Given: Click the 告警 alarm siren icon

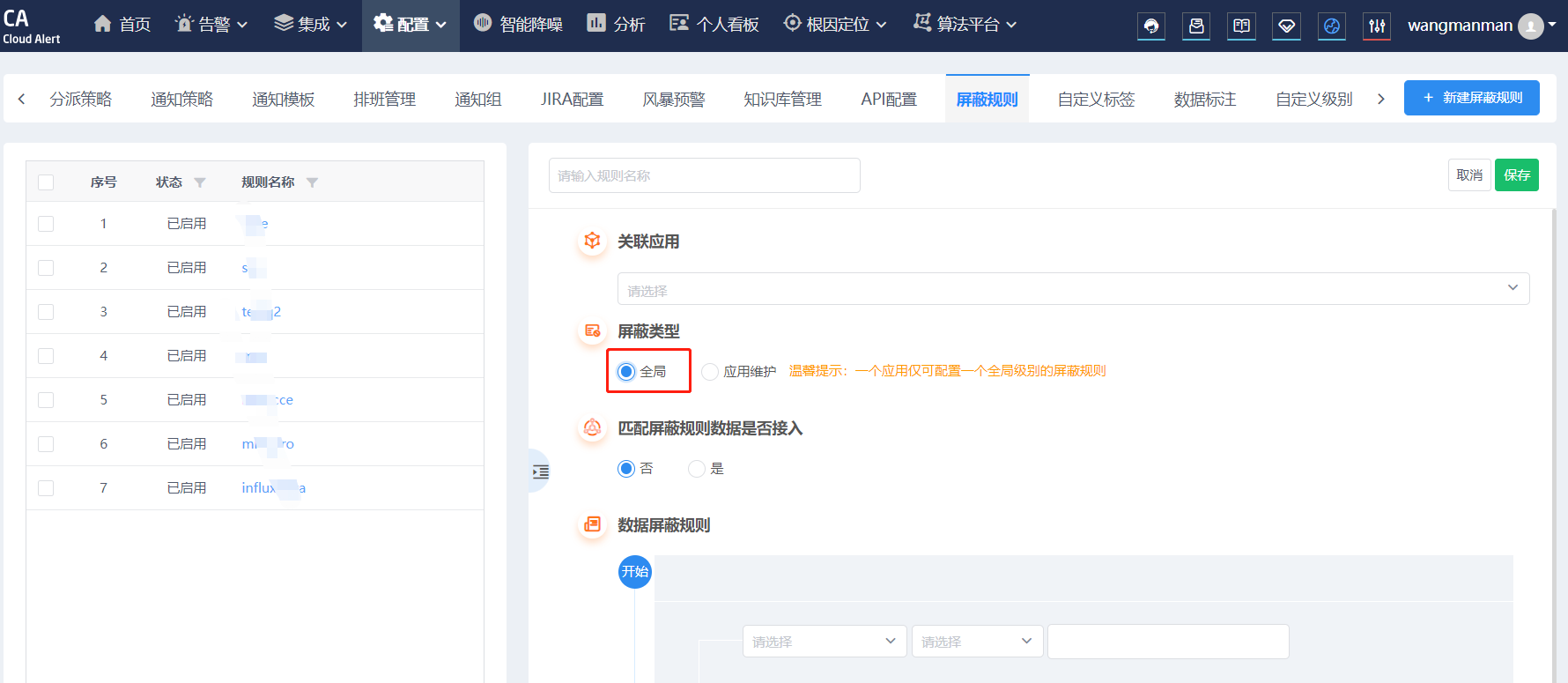Looking at the screenshot, I should (184, 24).
